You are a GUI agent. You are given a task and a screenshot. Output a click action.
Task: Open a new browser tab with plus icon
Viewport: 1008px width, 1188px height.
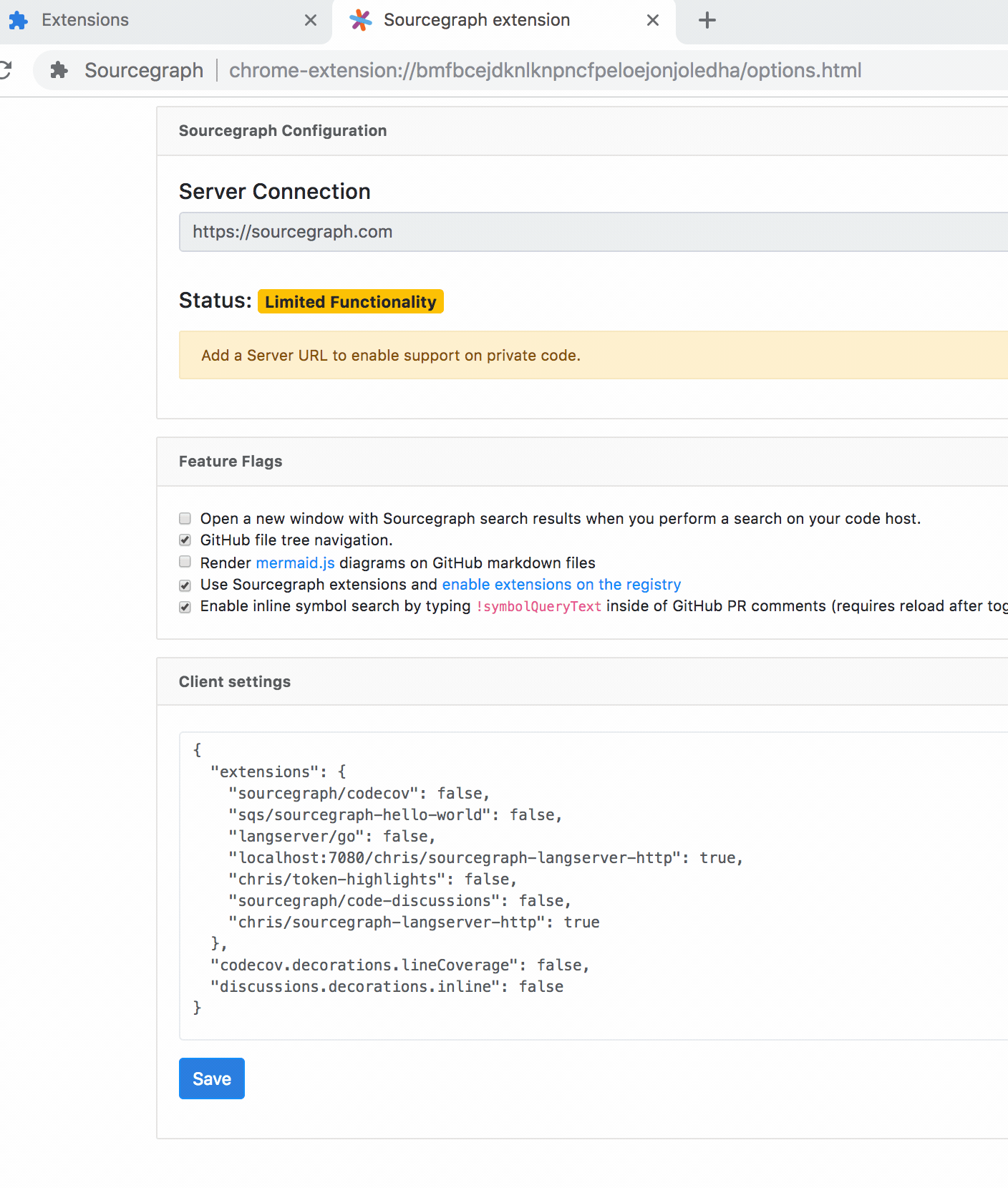707,20
